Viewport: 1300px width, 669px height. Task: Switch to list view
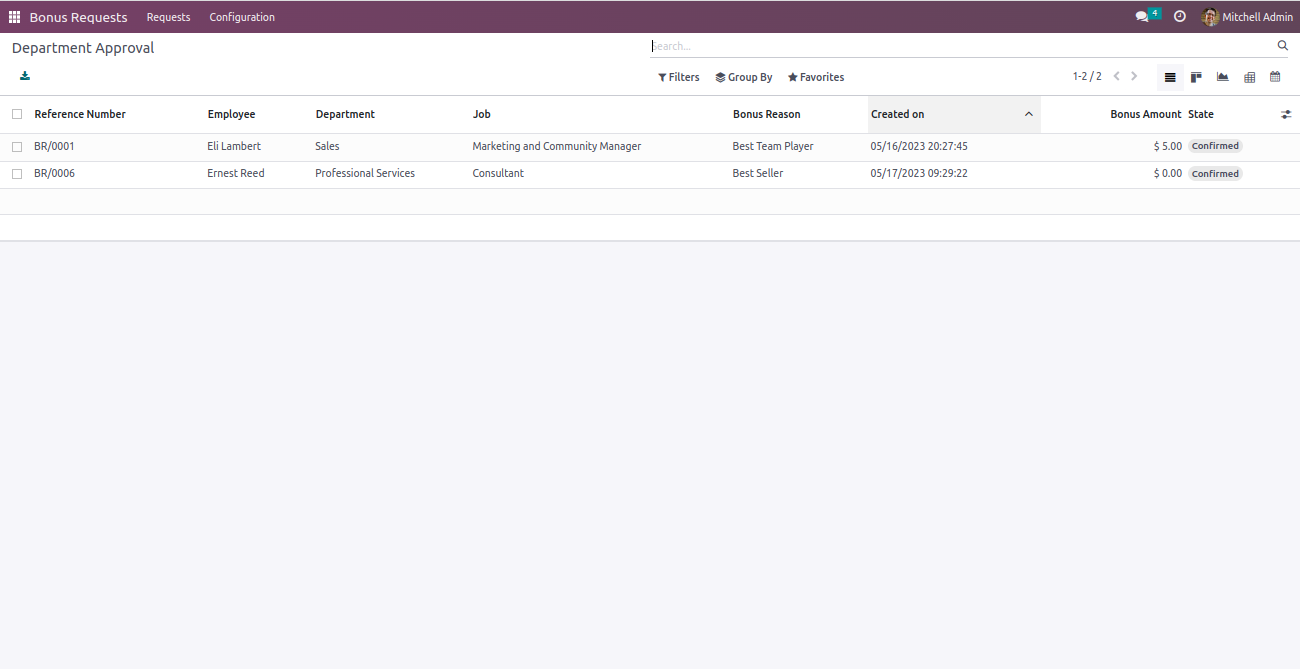(1170, 77)
